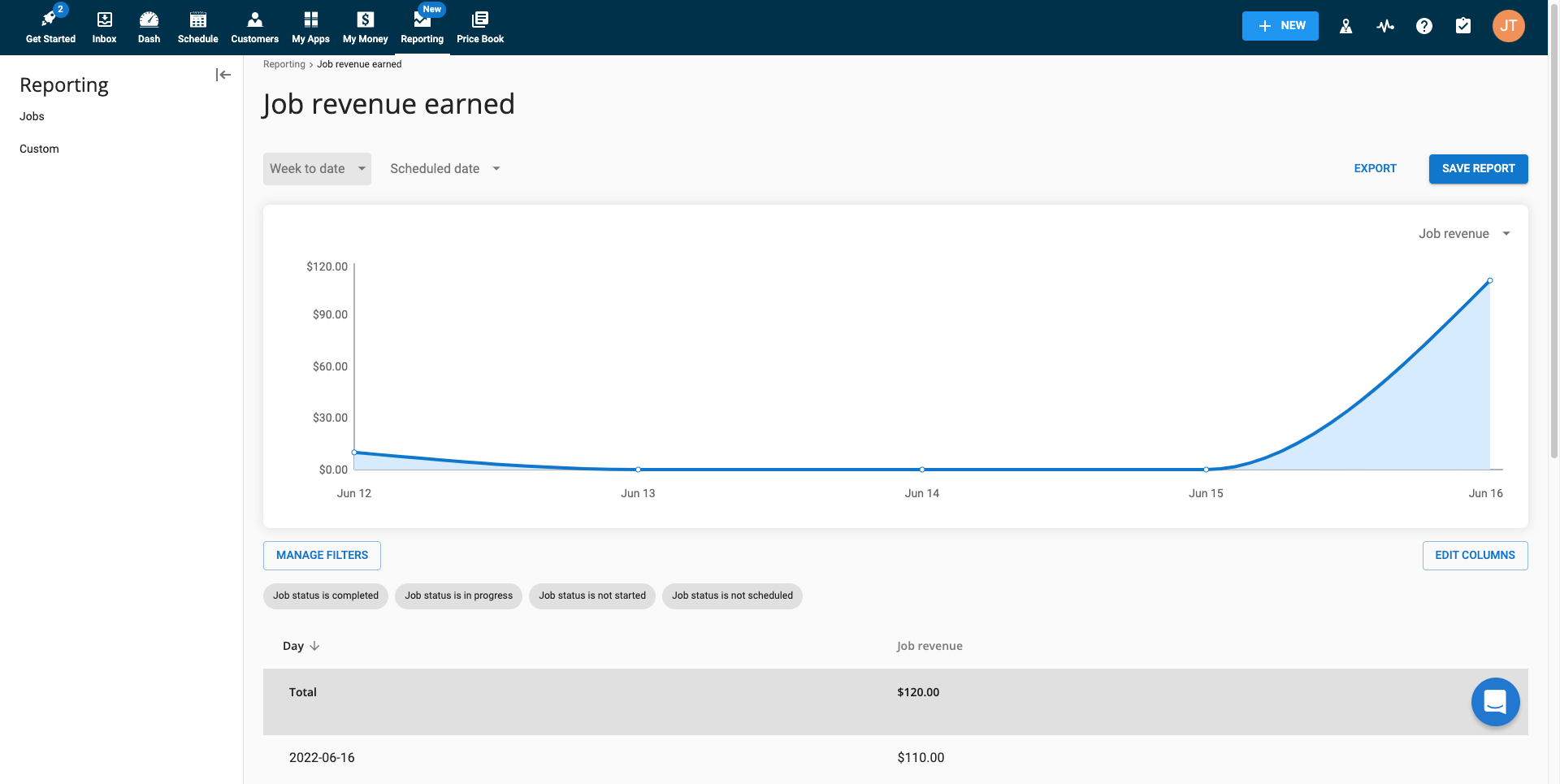The height and width of the screenshot is (784, 1560).
Task: Open the Scheduled date dropdown
Action: click(x=444, y=169)
